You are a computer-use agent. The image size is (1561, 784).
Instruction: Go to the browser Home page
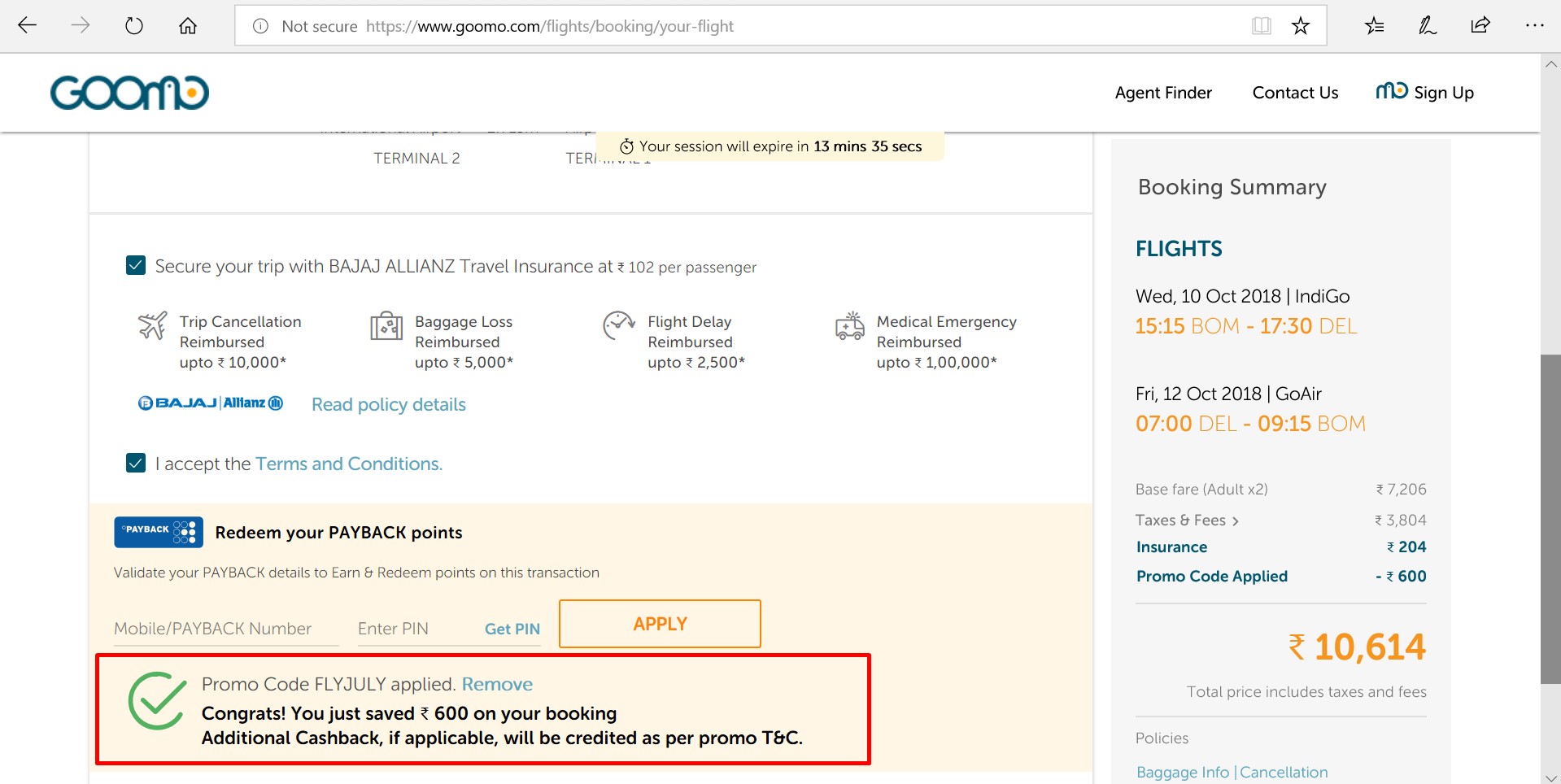[x=188, y=26]
